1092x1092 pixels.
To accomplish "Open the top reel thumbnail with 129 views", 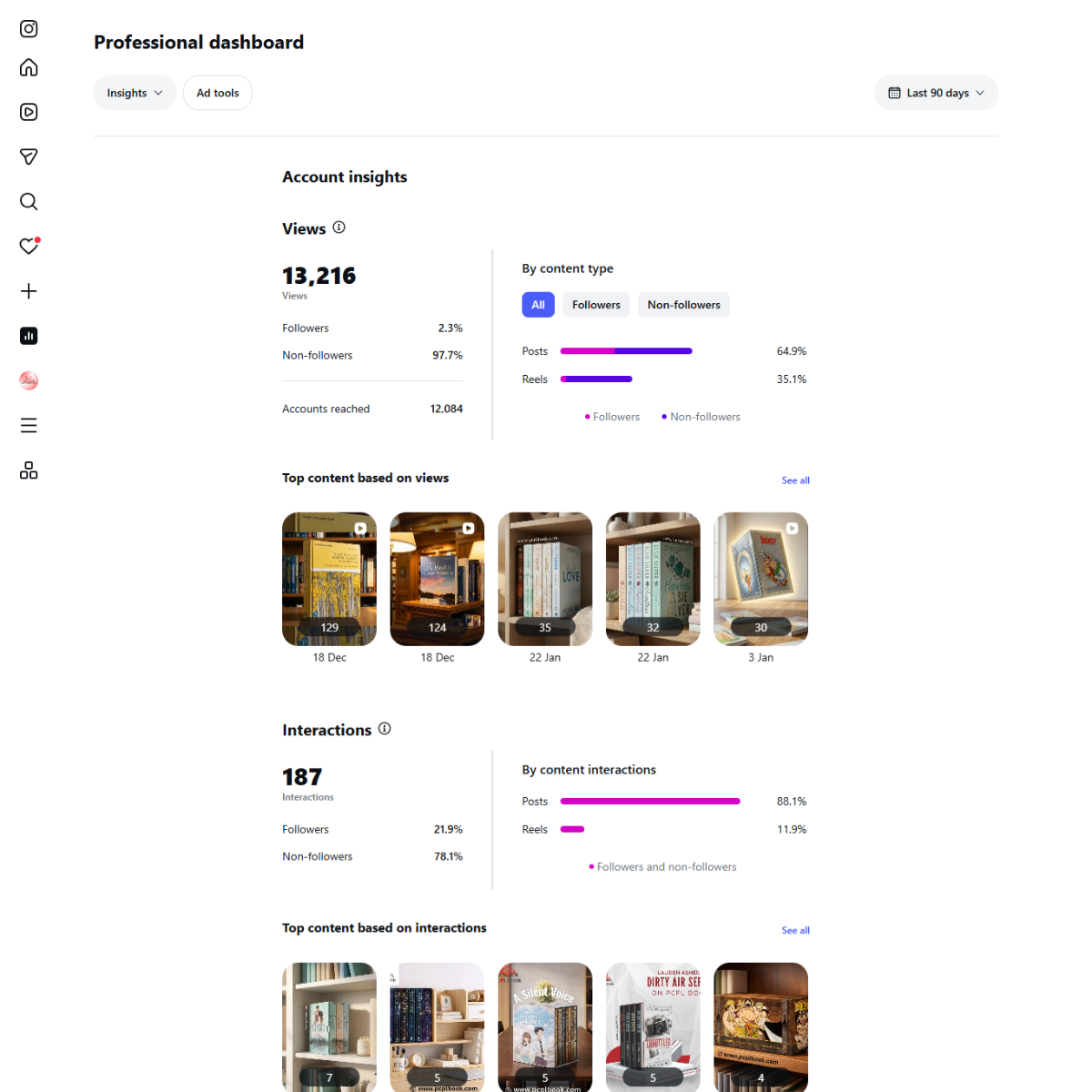I will [329, 579].
